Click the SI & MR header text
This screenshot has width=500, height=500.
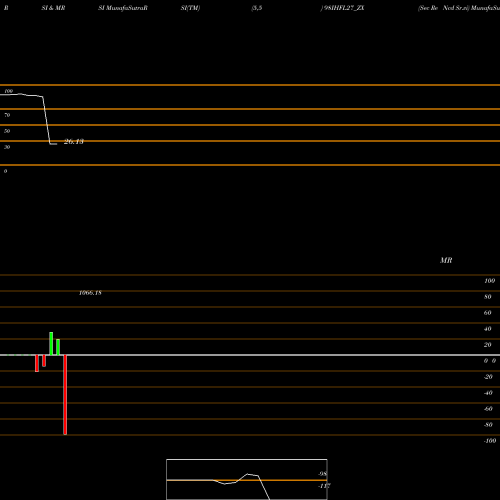(53, 8)
